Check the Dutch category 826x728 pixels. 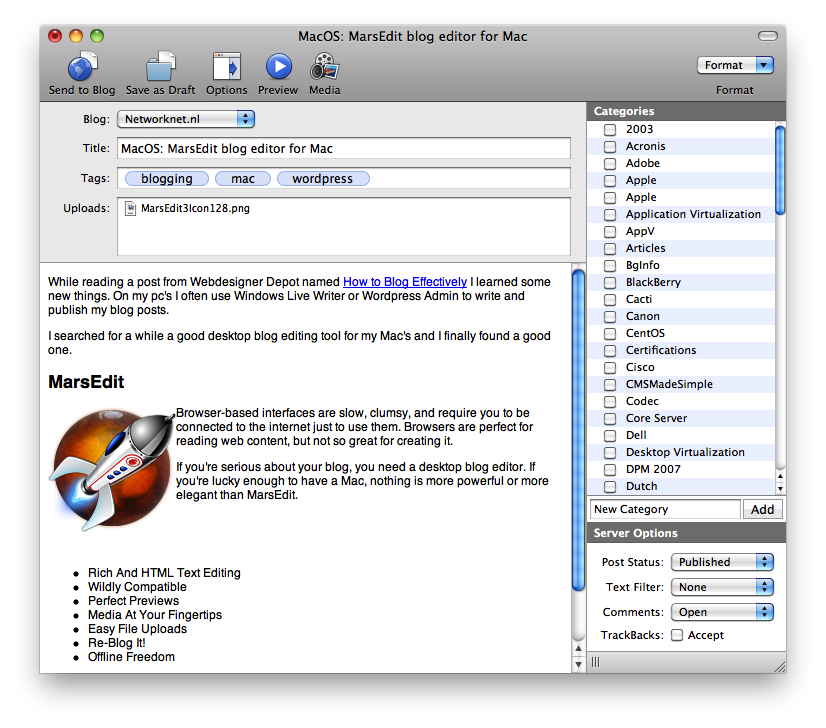[x=610, y=486]
